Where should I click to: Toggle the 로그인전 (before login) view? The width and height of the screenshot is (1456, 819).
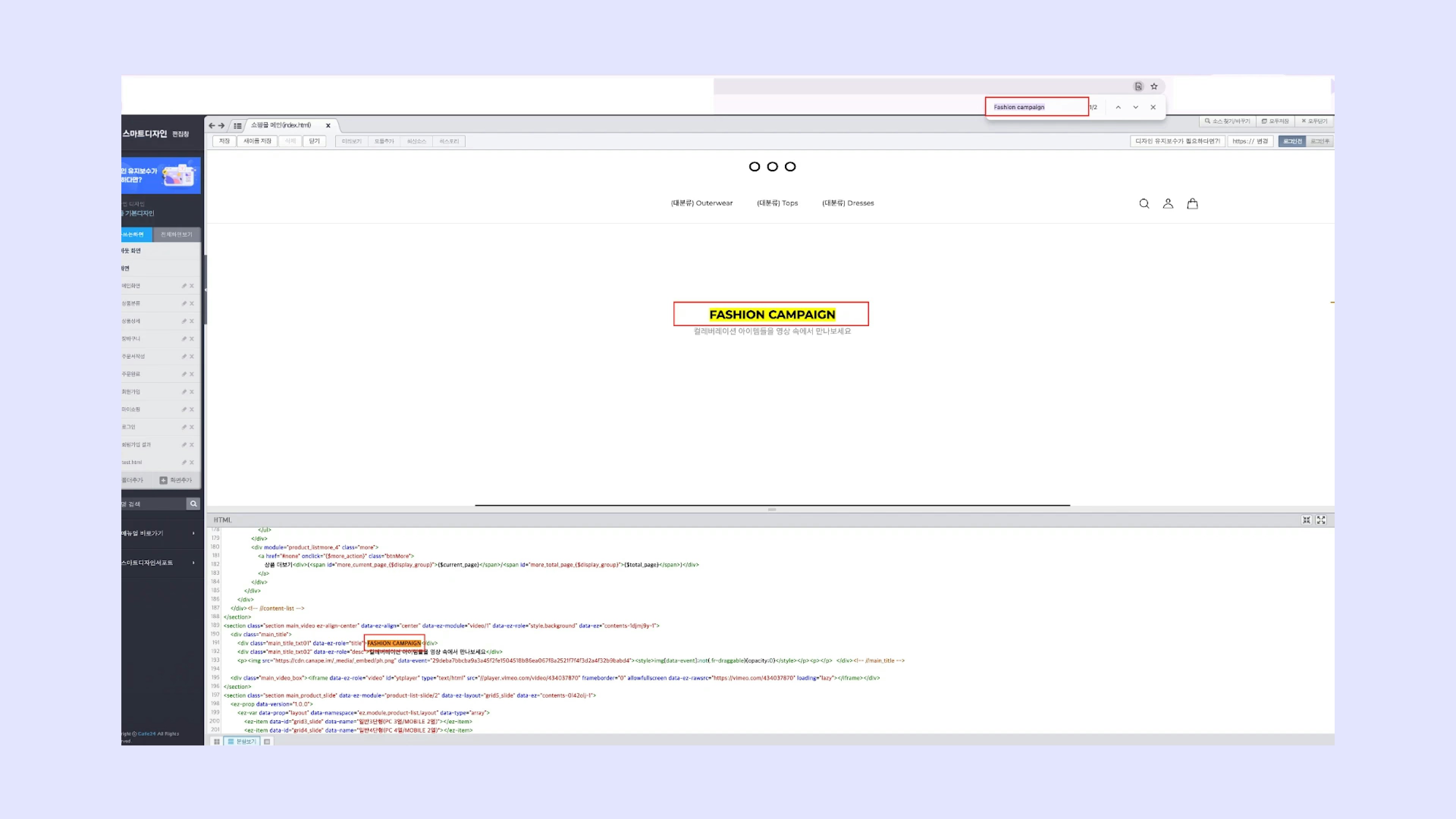1292,141
